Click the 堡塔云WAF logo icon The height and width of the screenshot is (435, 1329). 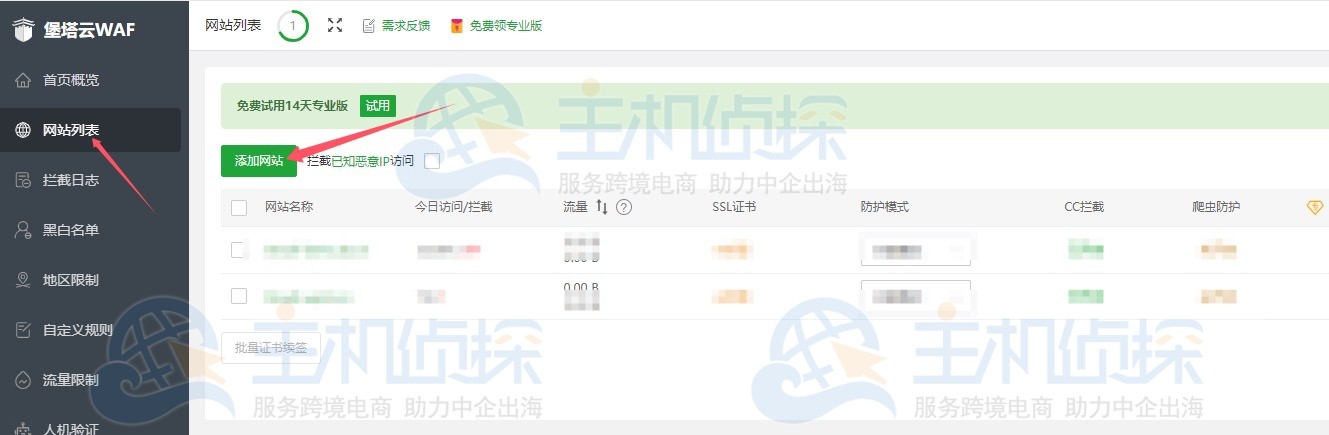coord(23,29)
